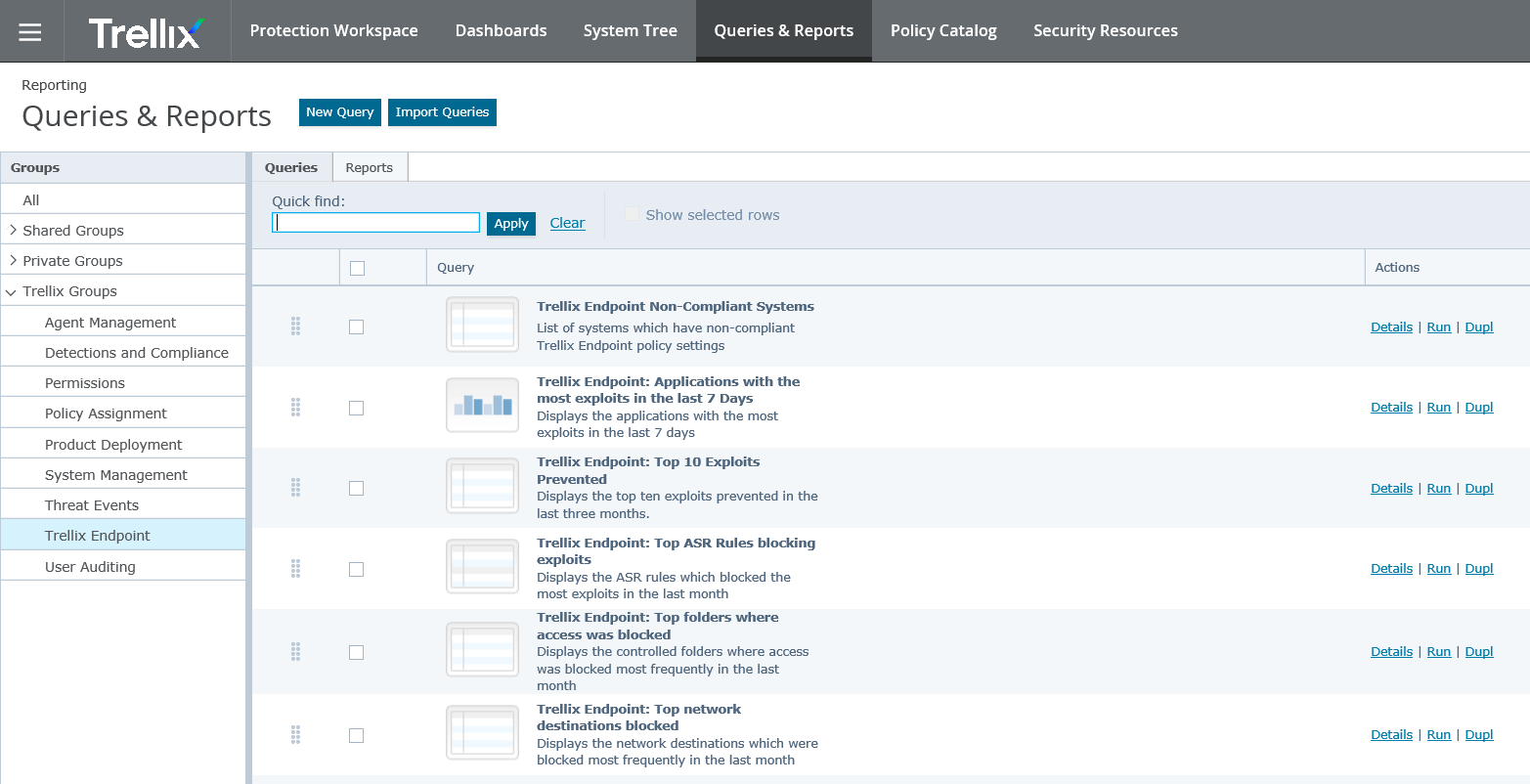This screenshot has width=1530, height=784.
Task: Collapse the Trellix Groups tree node
Action: [x=12, y=291]
